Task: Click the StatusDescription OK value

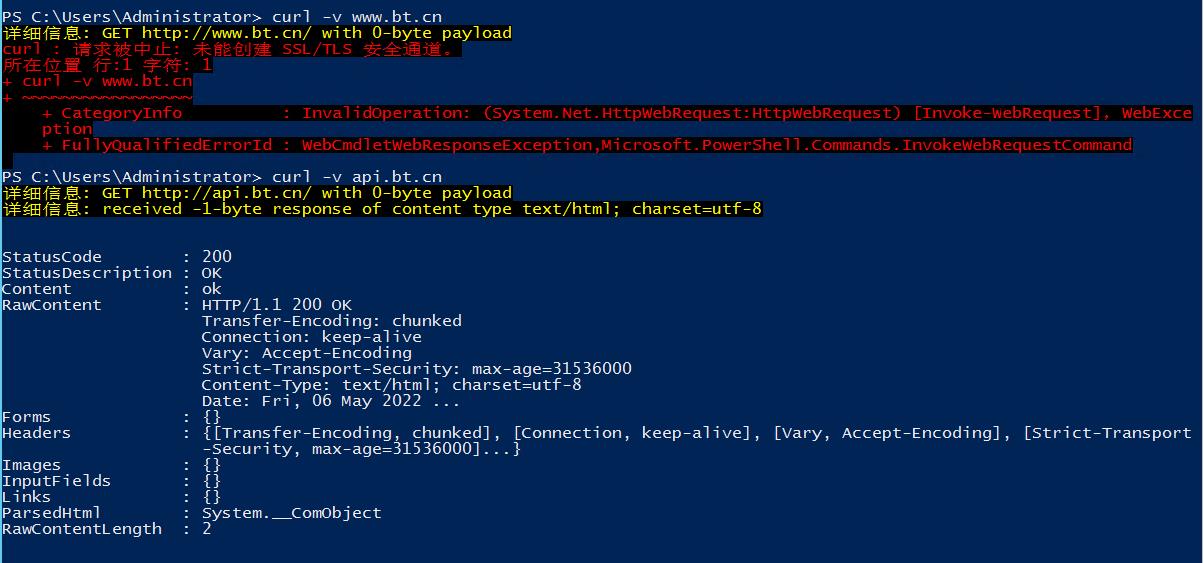Action: point(212,273)
